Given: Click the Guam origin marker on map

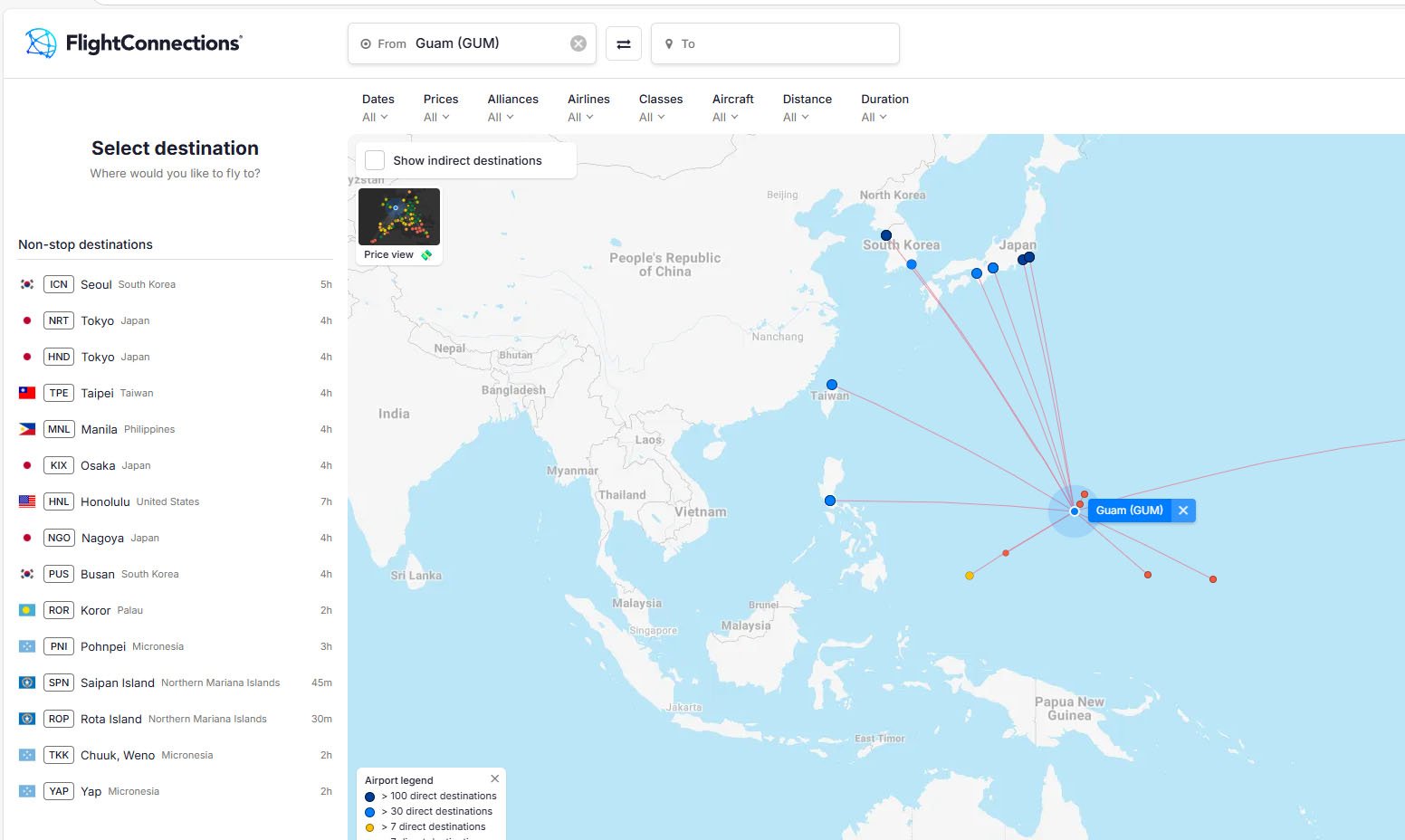Looking at the screenshot, I should tap(1075, 511).
